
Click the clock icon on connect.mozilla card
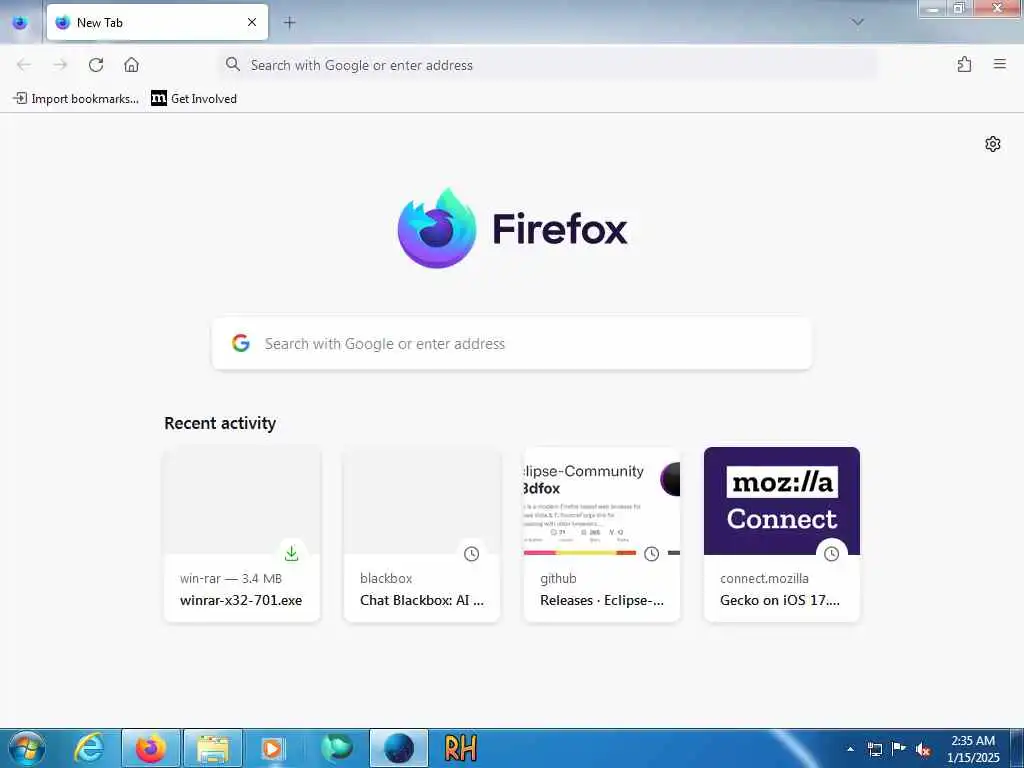[831, 554]
